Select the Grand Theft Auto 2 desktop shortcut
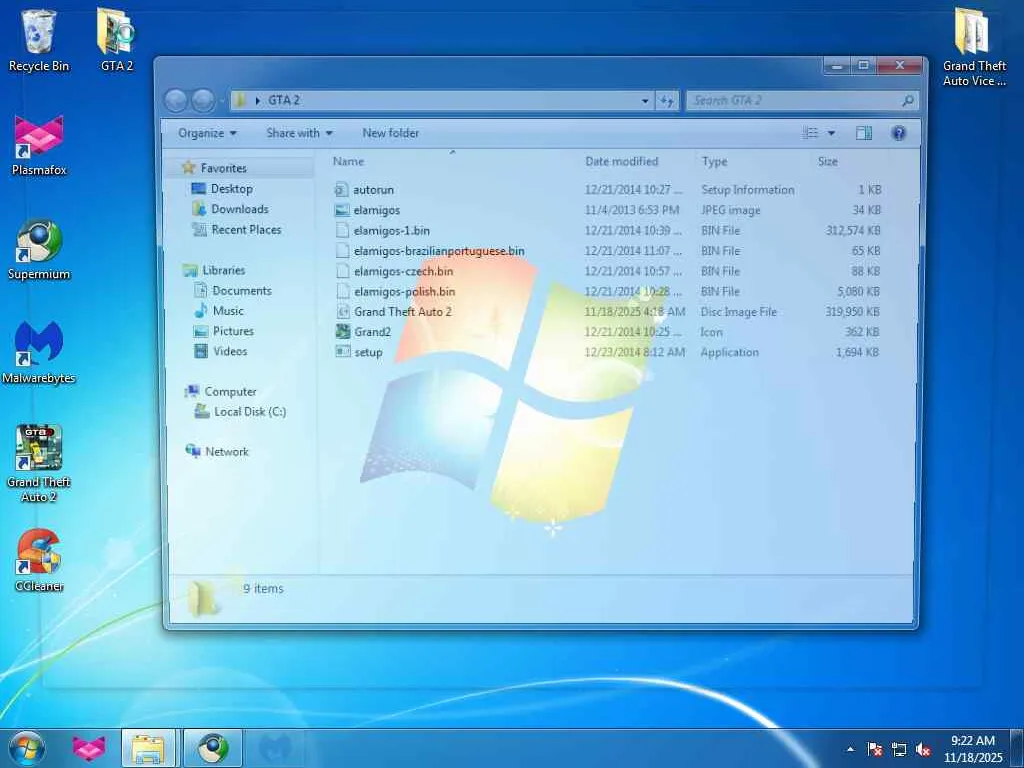The height and width of the screenshot is (768, 1024). pos(39,464)
